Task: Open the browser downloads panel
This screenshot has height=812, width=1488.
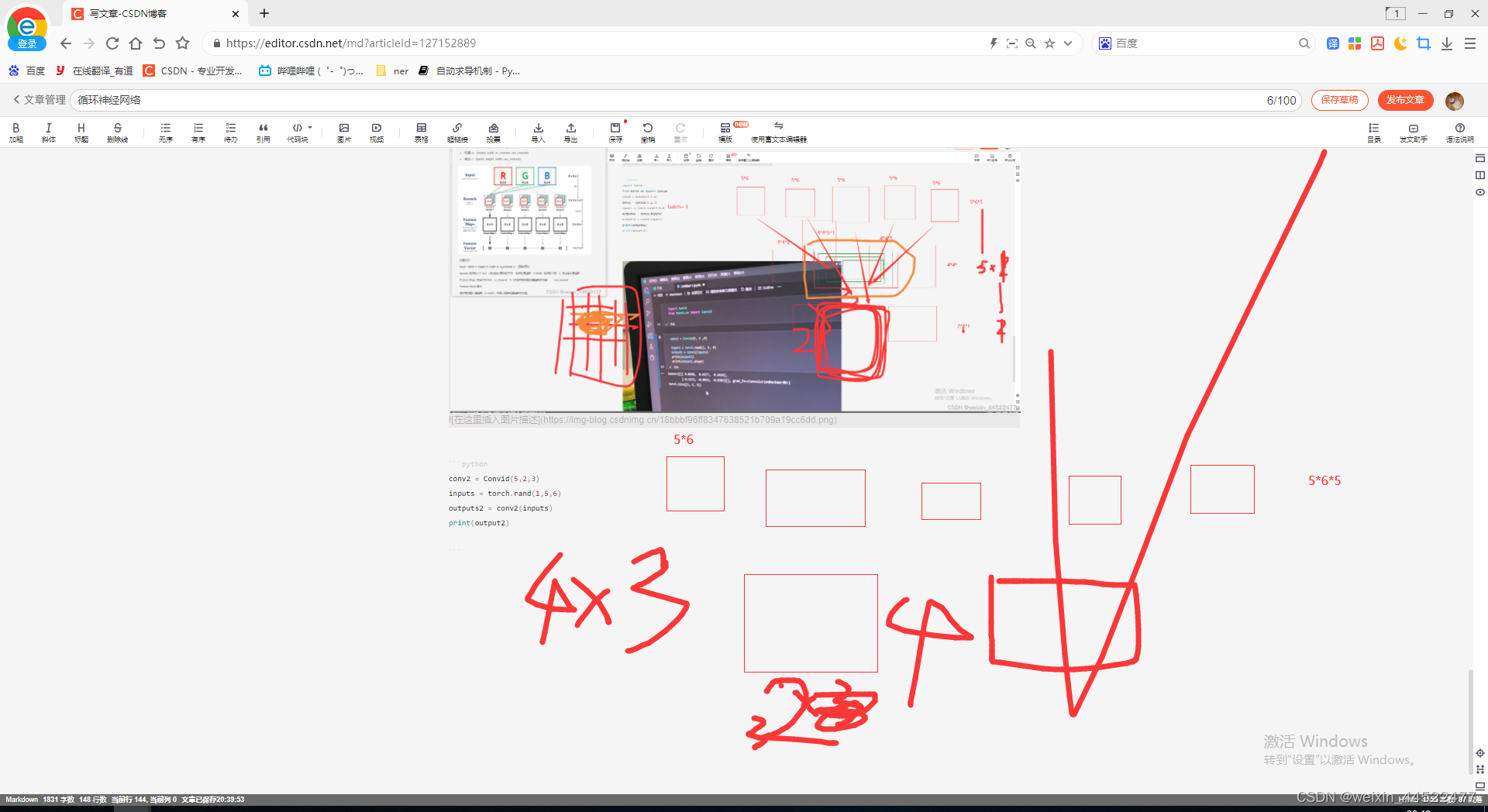Action: 1447,44
